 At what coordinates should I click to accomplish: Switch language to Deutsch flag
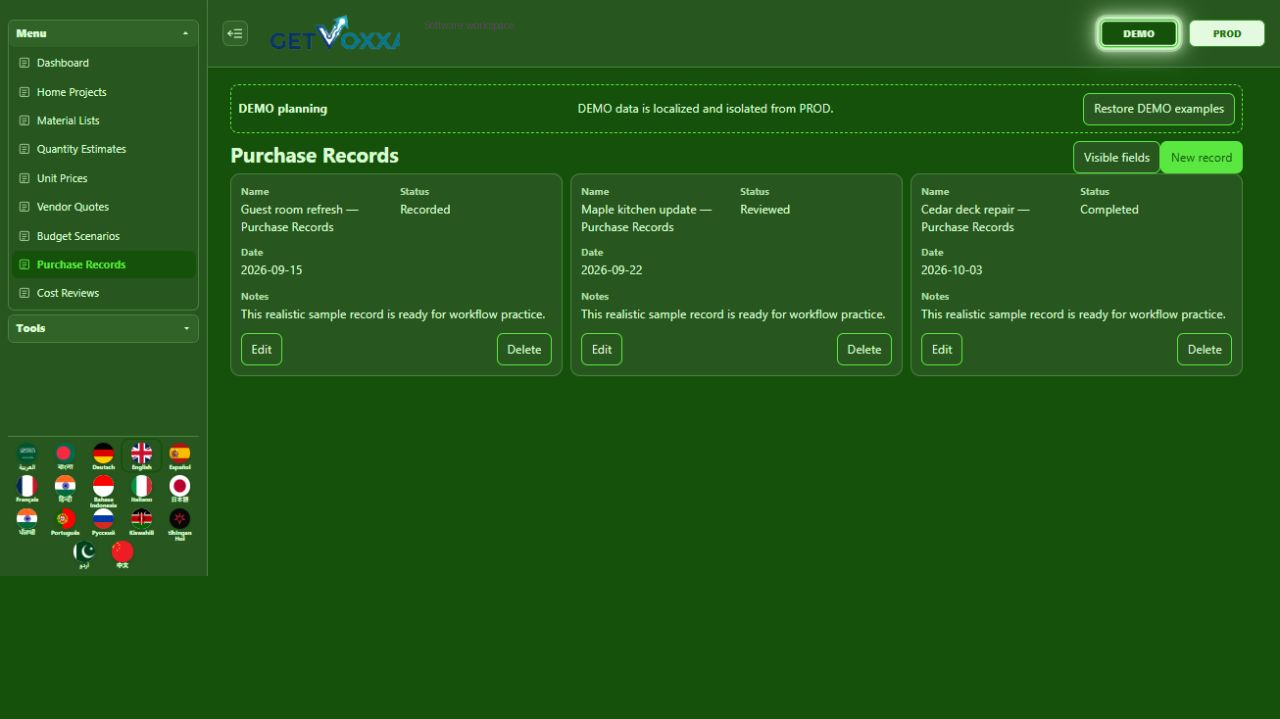coord(103,456)
